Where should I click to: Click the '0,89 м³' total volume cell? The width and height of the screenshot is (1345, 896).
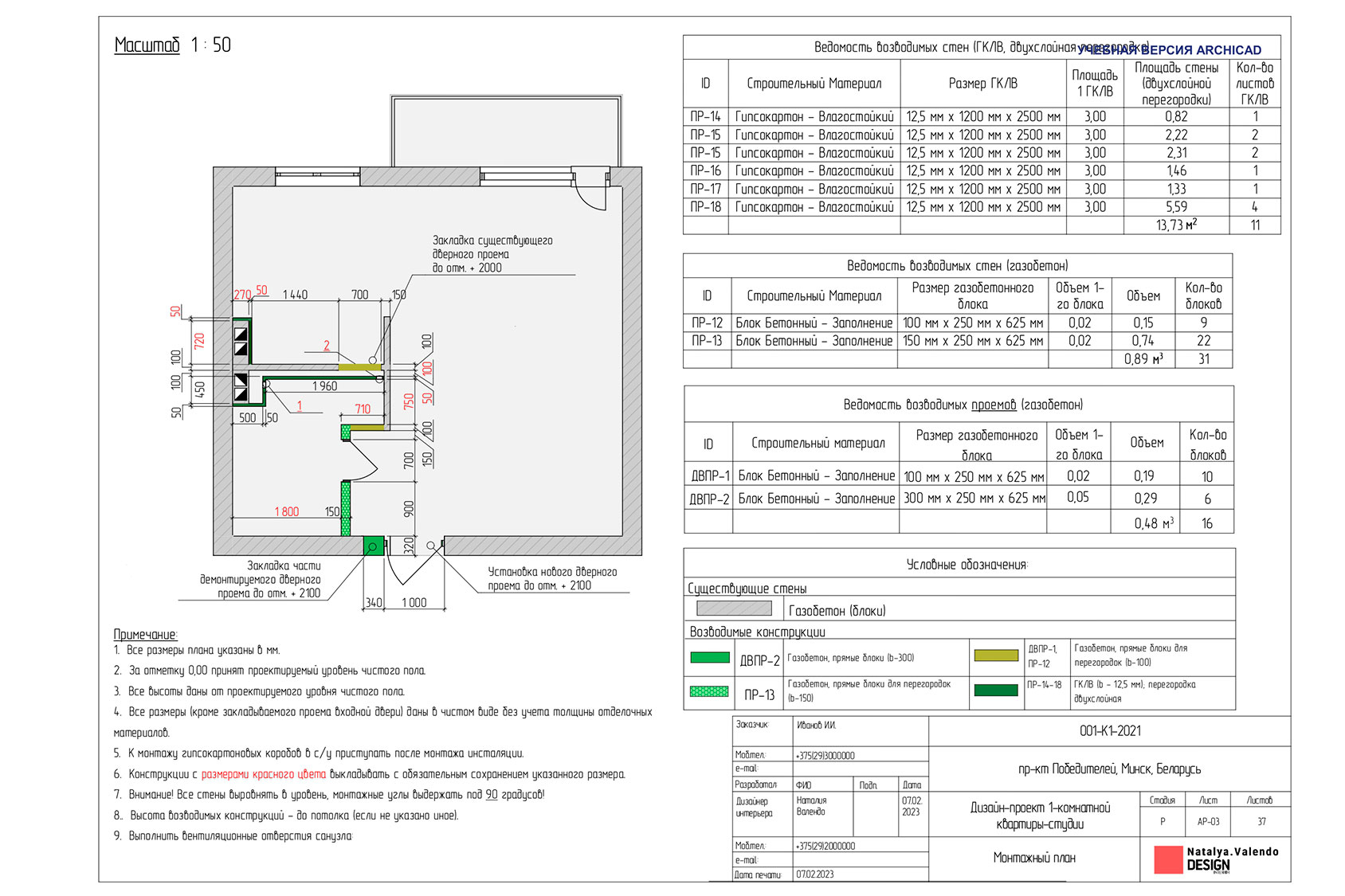click(x=1143, y=359)
